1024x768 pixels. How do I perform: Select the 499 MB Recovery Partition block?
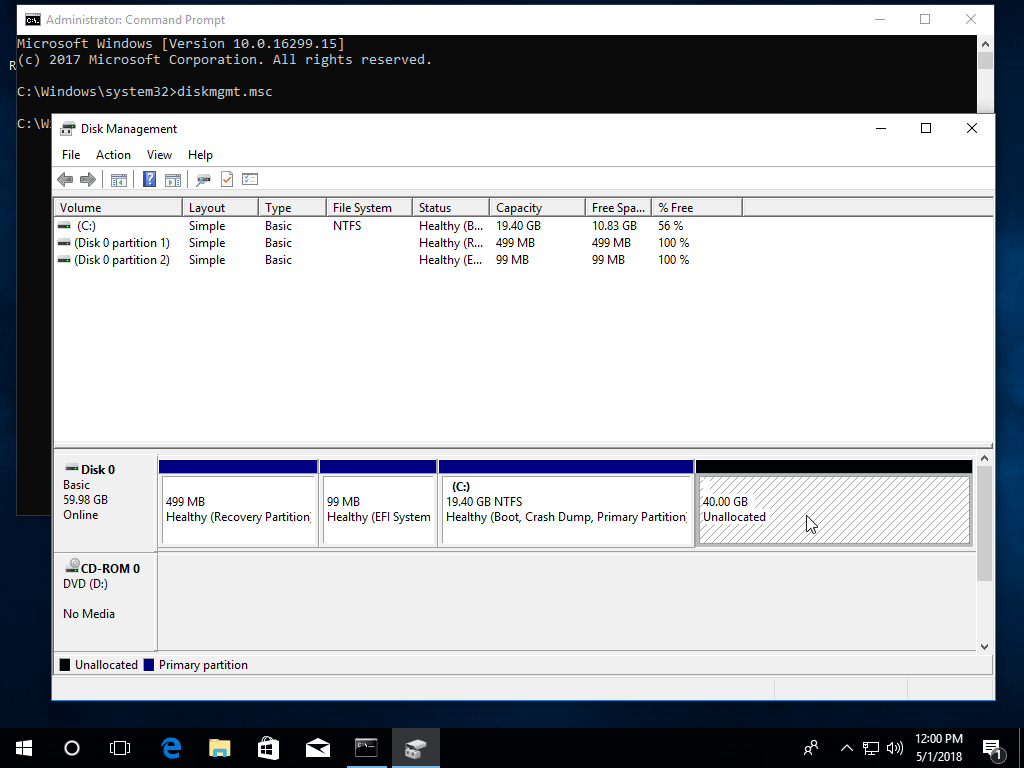tap(238, 510)
